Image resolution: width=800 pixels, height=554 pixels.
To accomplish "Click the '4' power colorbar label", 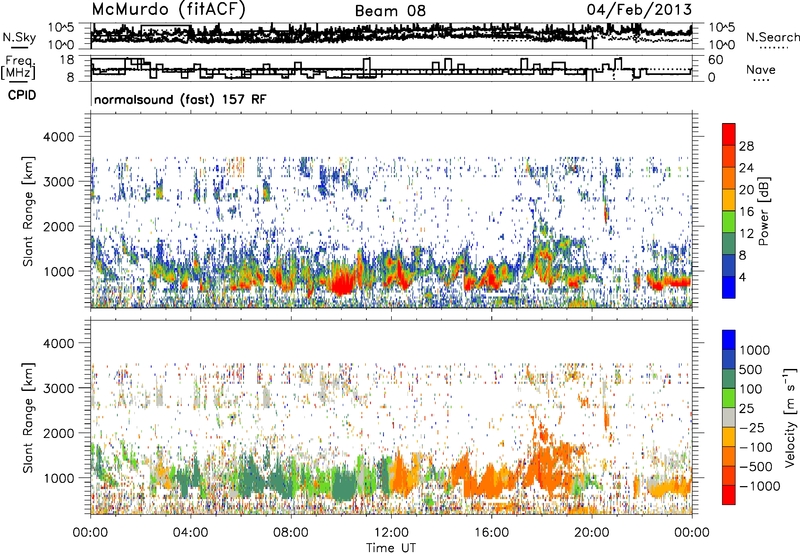I will click(742, 278).
